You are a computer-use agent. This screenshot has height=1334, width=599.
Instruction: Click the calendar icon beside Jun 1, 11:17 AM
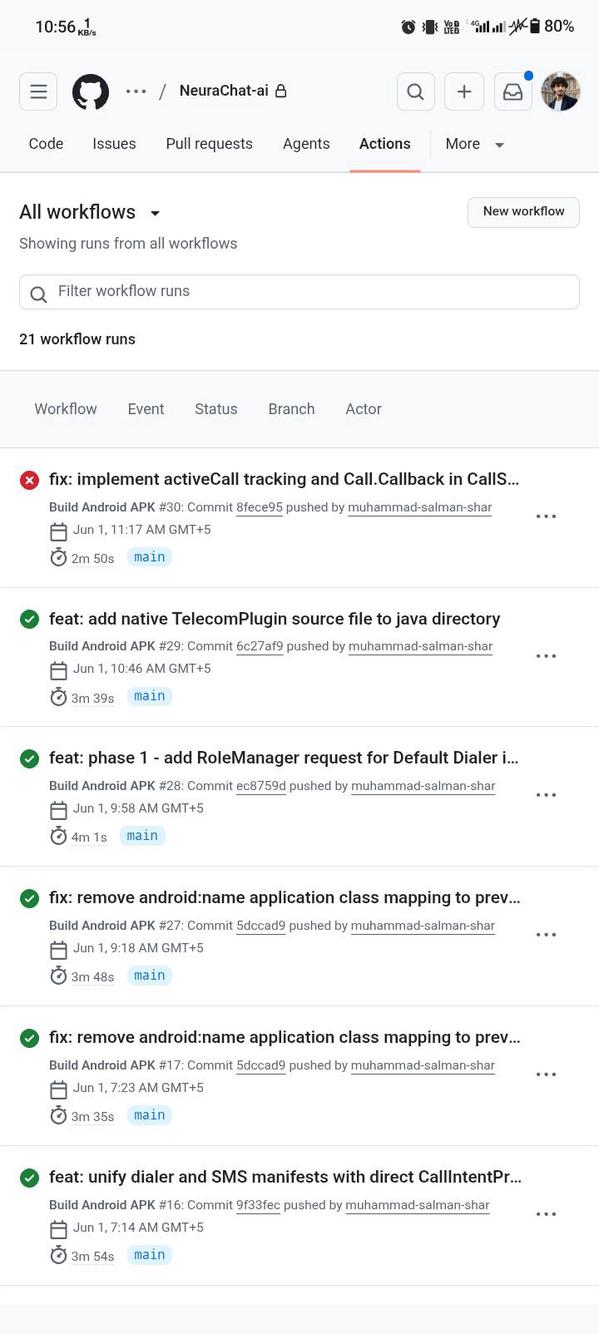point(58,530)
